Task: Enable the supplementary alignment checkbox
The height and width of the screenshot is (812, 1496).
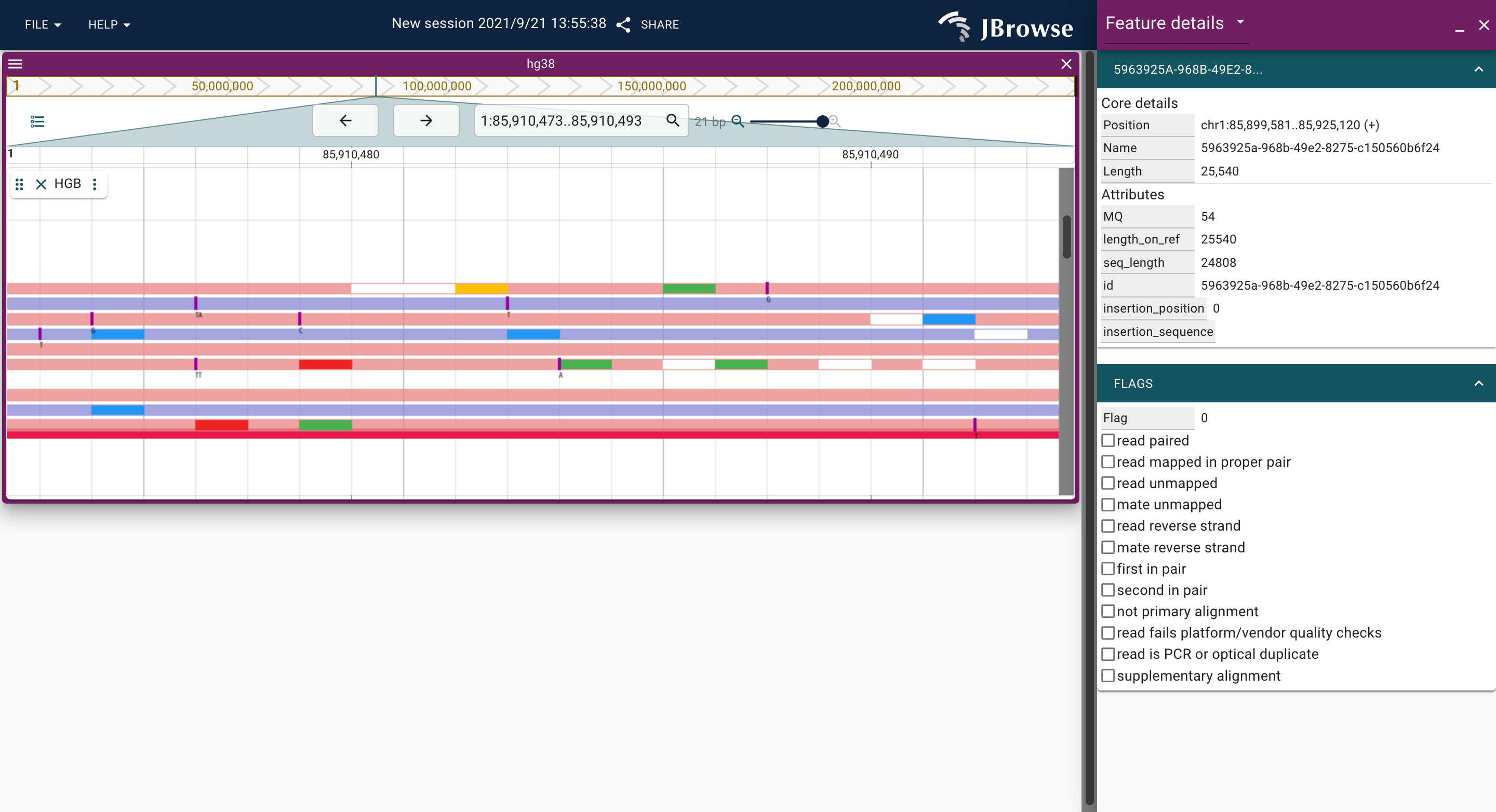Action: point(1107,675)
